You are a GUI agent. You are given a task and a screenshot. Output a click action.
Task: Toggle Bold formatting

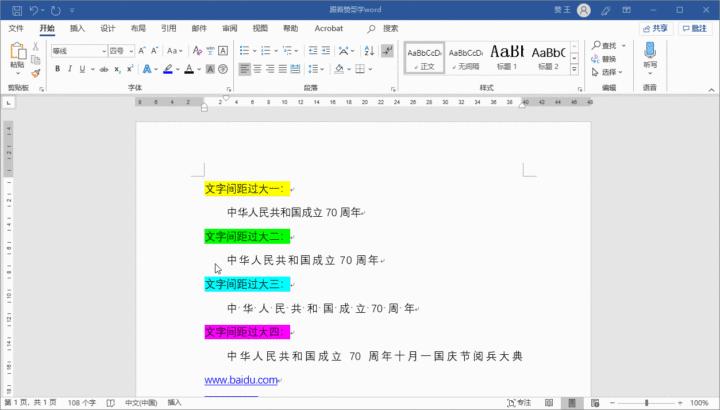coord(57,69)
